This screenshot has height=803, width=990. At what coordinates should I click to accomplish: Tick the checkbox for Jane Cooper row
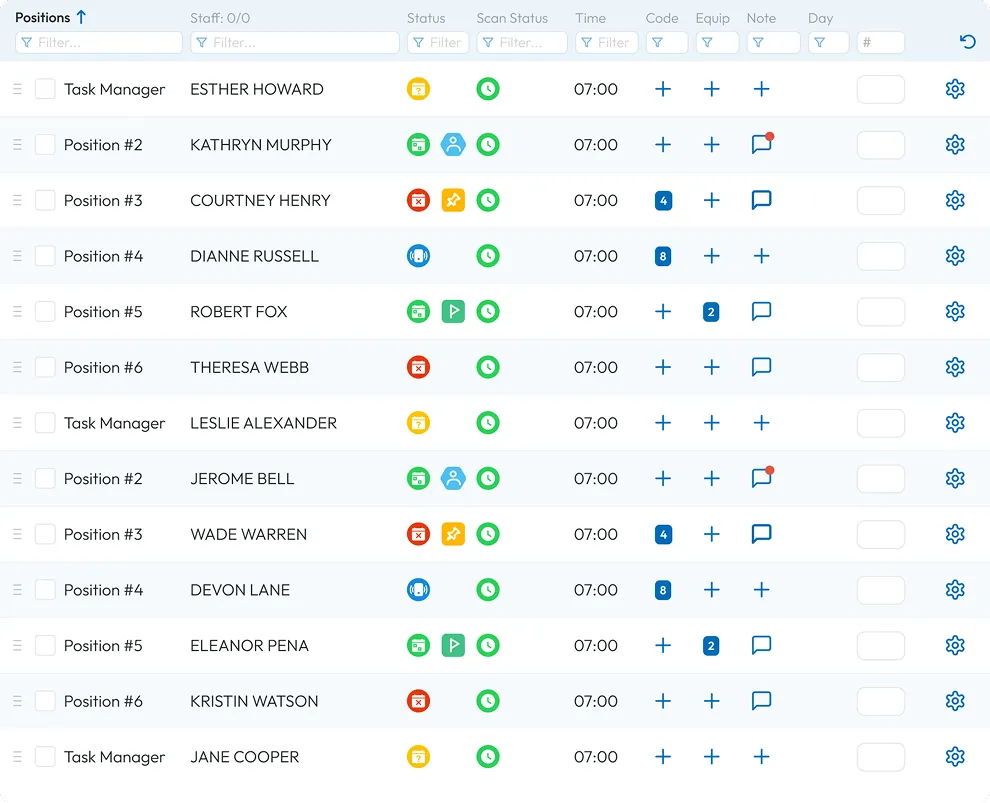click(45, 757)
